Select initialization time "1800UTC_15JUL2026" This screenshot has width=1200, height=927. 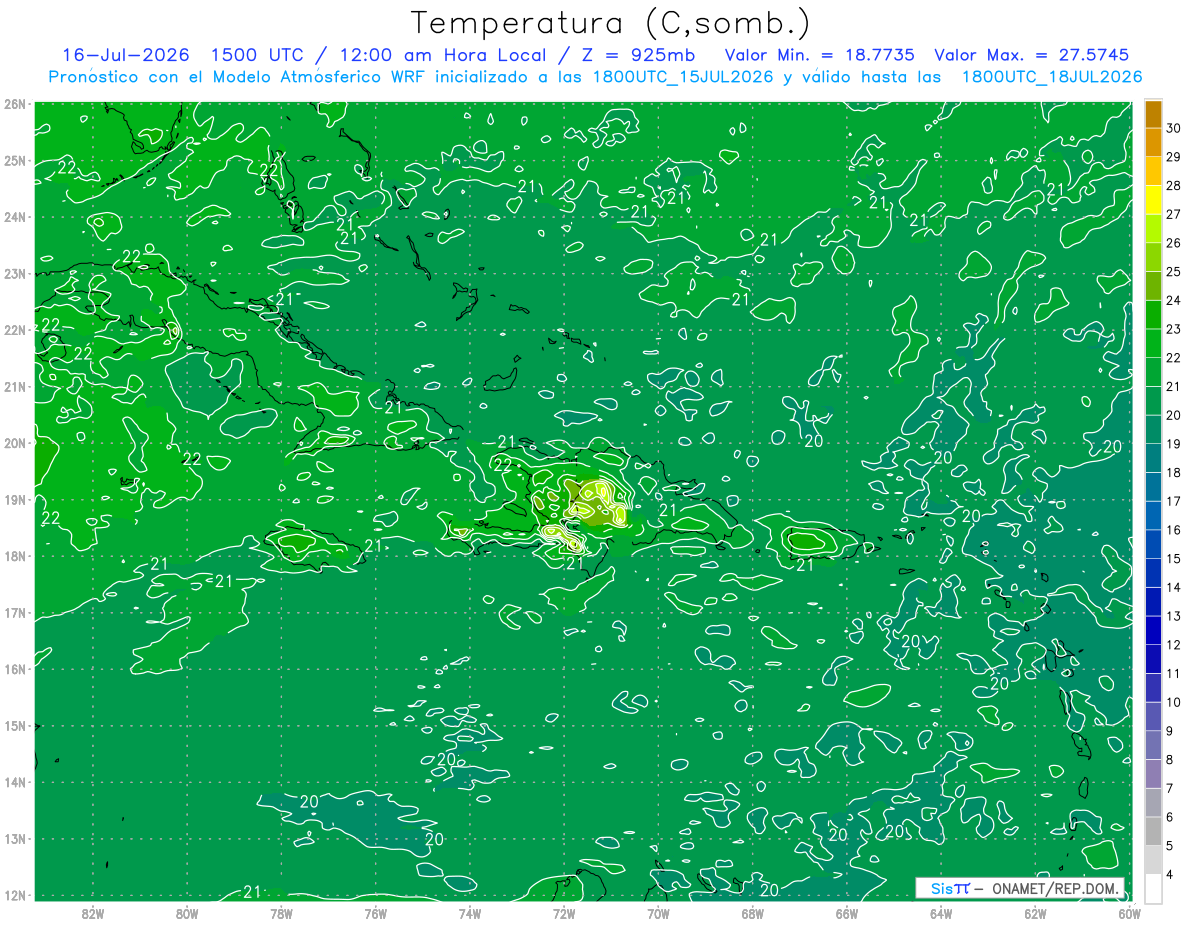(684, 77)
